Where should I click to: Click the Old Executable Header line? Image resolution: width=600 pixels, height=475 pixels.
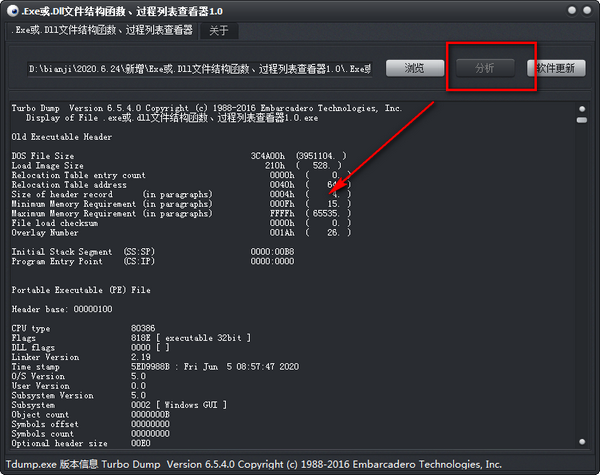coord(62,137)
